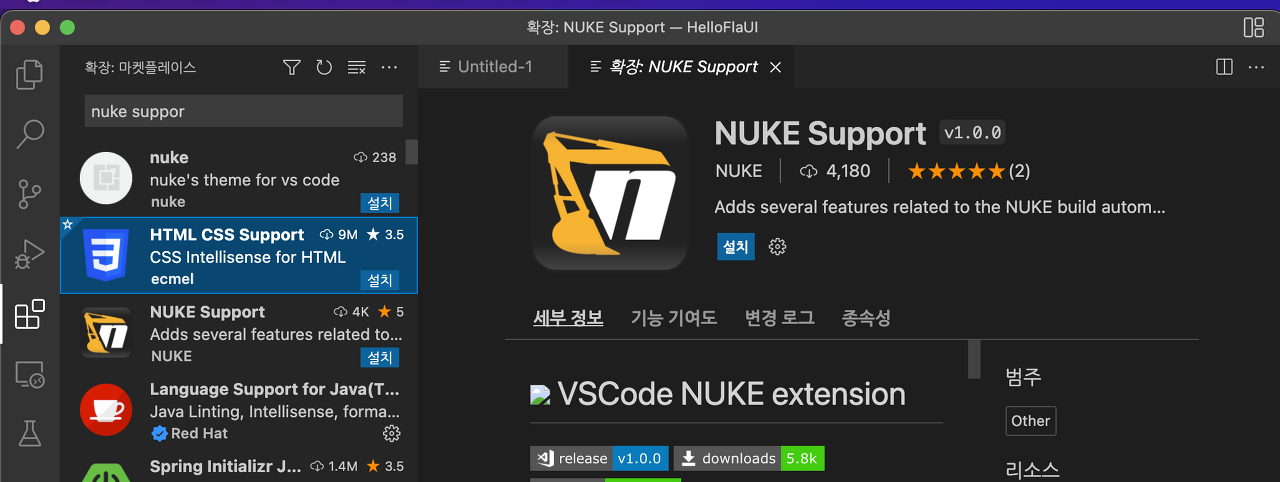Click the 4,180 install count
1280x482 pixels.
tap(836, 171)
